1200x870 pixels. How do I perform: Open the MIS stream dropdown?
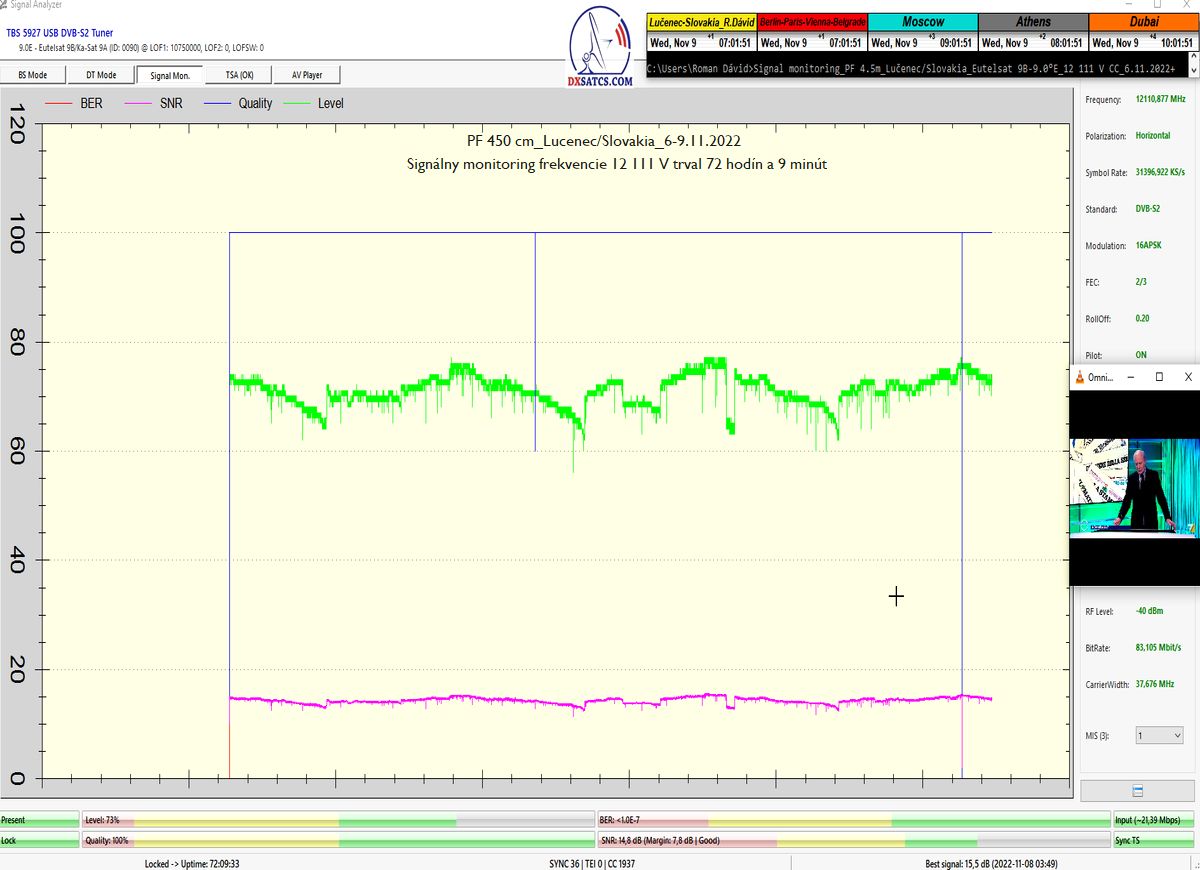1159,735
